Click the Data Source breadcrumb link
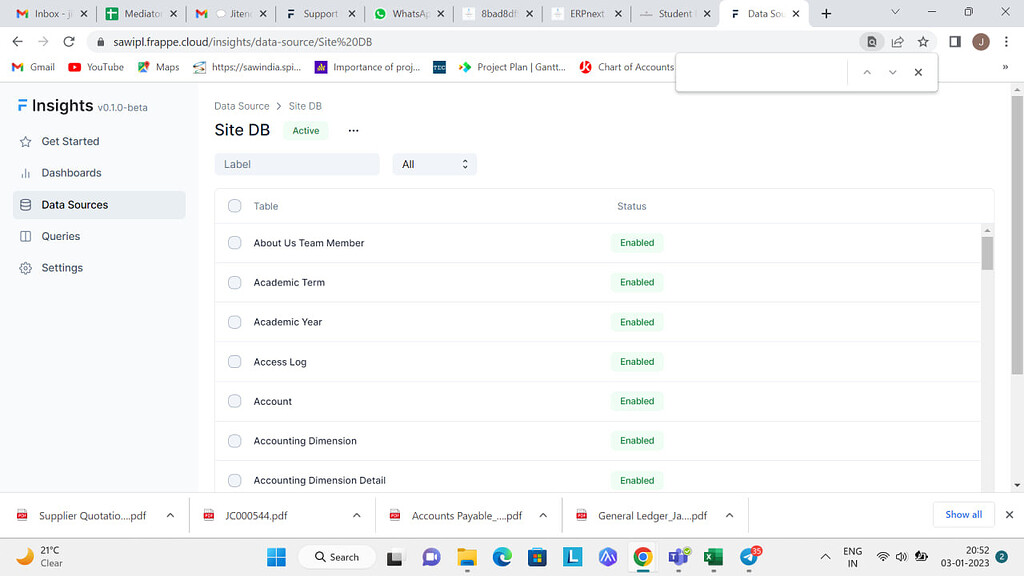 241,105
